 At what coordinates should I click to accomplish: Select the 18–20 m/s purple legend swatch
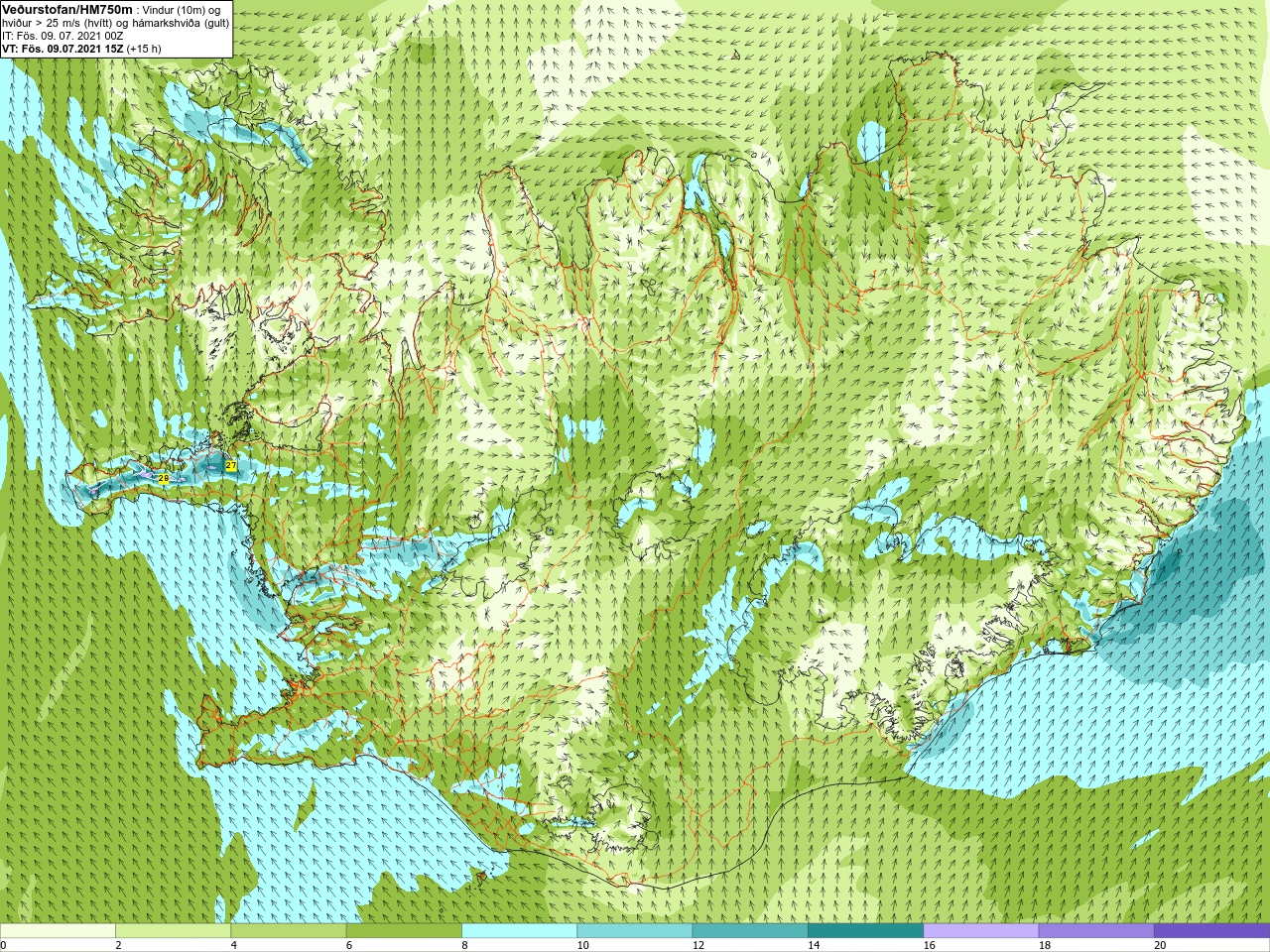point(1096,931)
